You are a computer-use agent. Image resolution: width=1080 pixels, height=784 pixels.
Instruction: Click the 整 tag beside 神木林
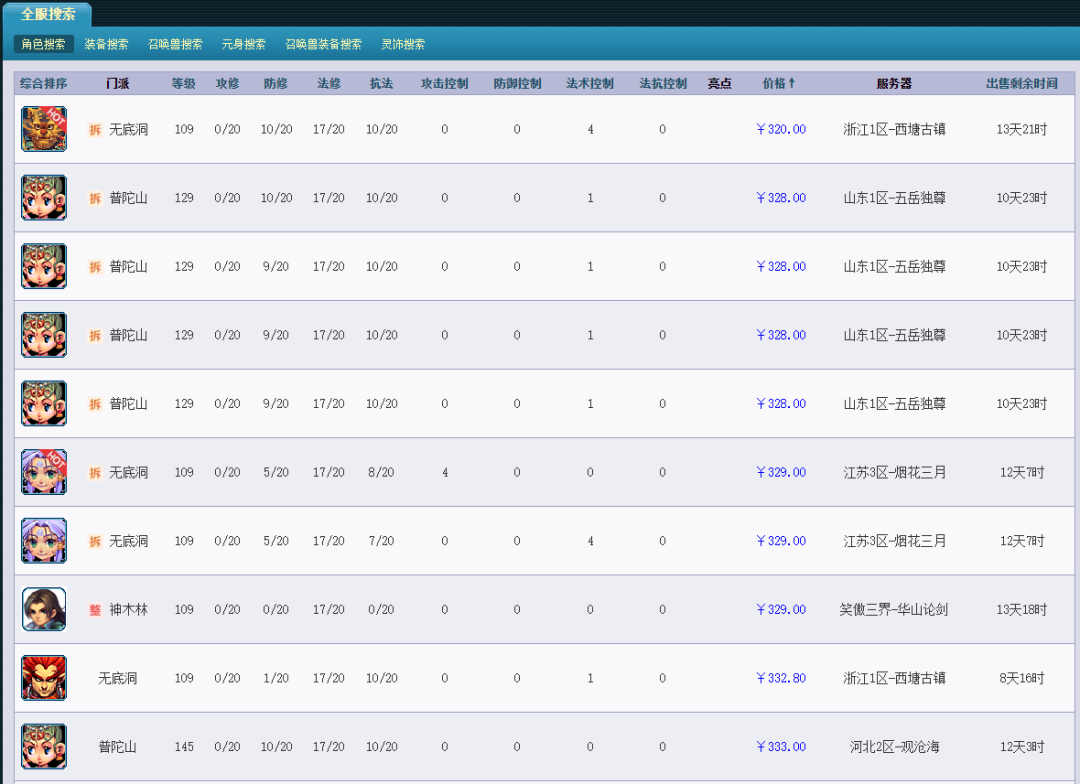[x=95, y=610]
